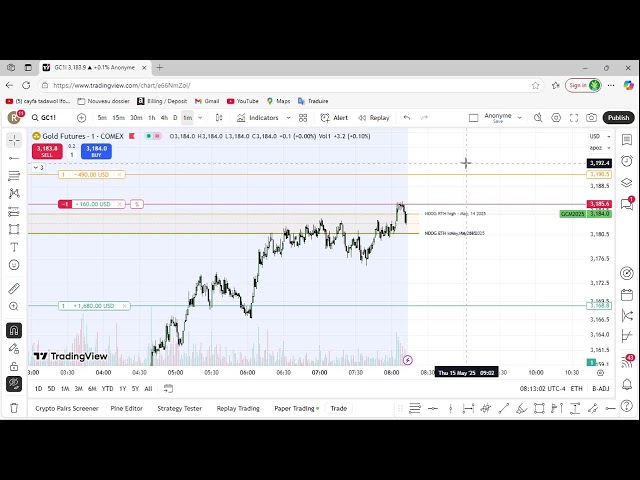The image size is (640, 480).
Task: Open the Paper Trading tab
Action: click(x=296, y=409)
